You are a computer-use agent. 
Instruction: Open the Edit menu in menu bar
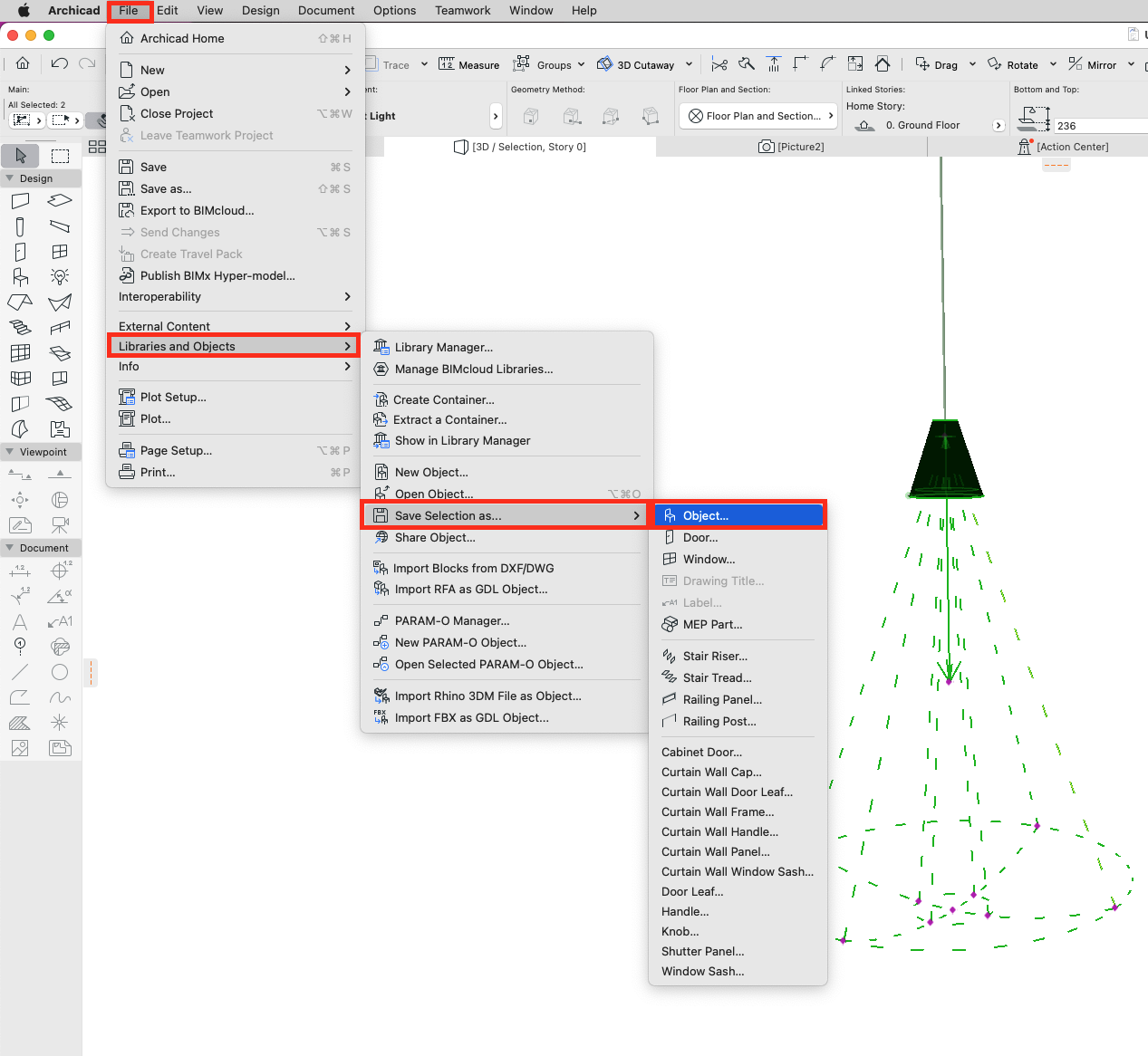[x=167, y=11]
